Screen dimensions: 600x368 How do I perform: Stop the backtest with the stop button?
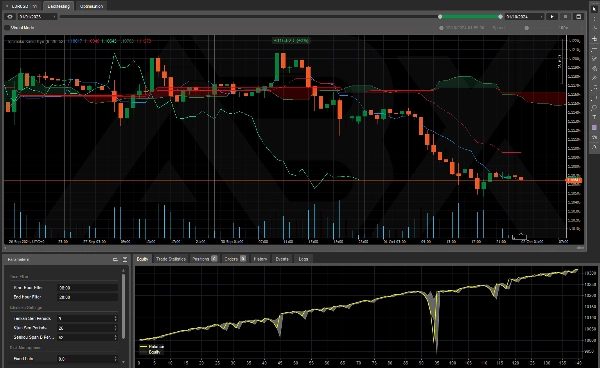tap(565, 16)
